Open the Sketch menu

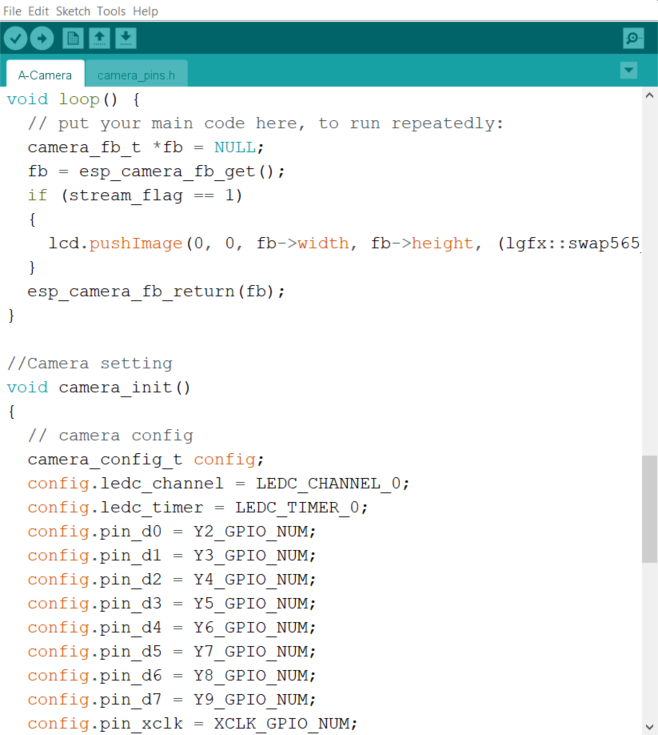pyautogui.click(x=73, y=11)
